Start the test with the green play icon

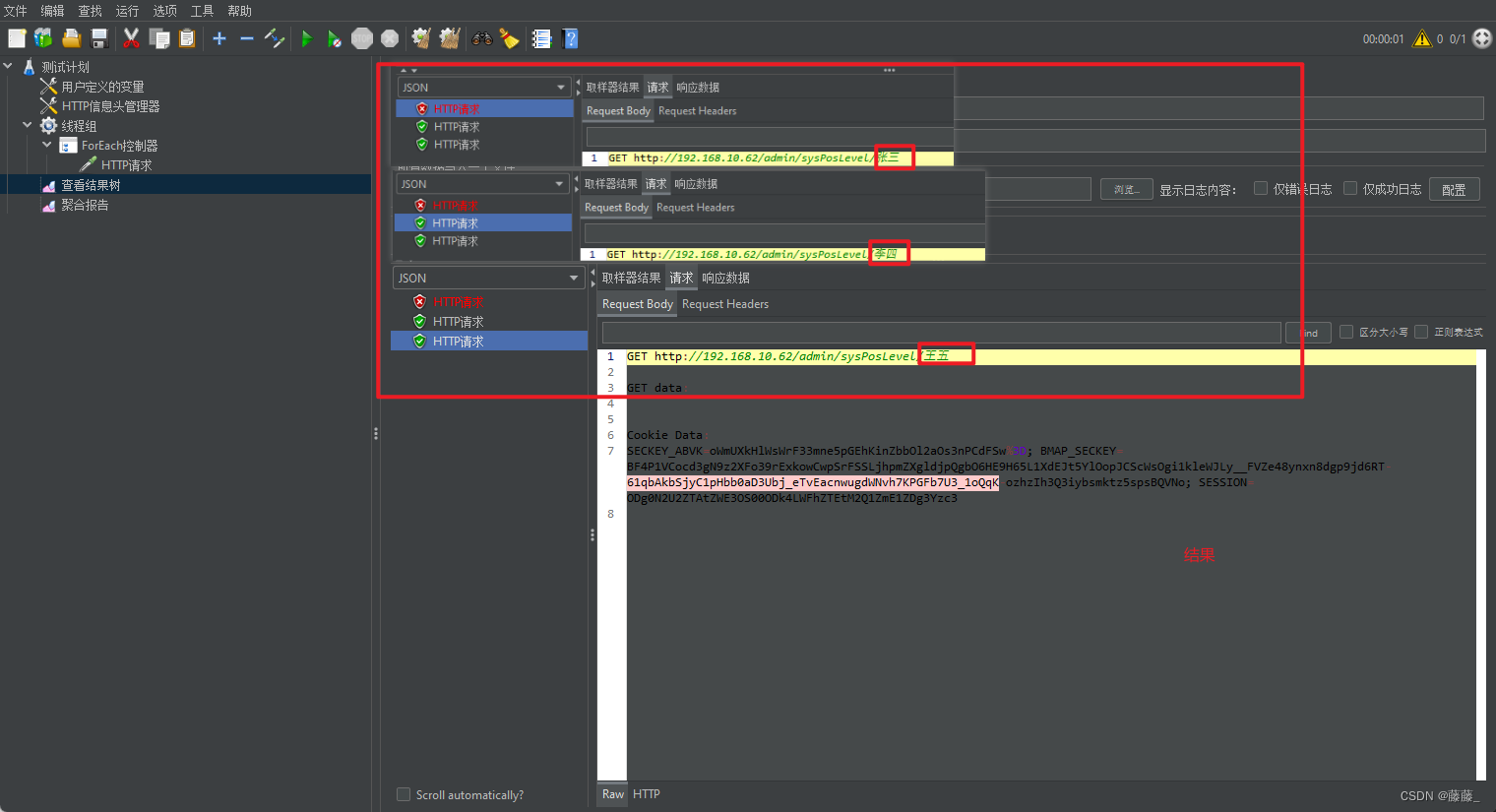pyautogui.click(x=307, y=38)
